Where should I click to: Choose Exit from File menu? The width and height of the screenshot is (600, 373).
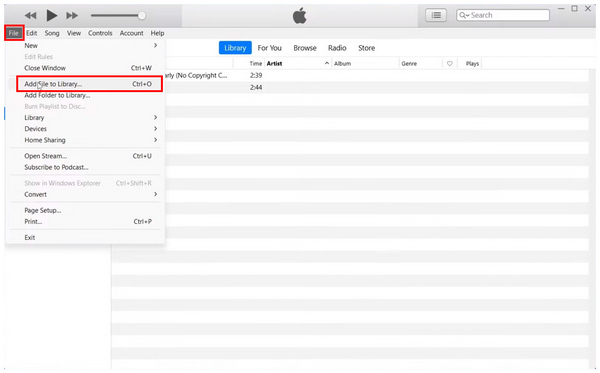click(85, 238)
